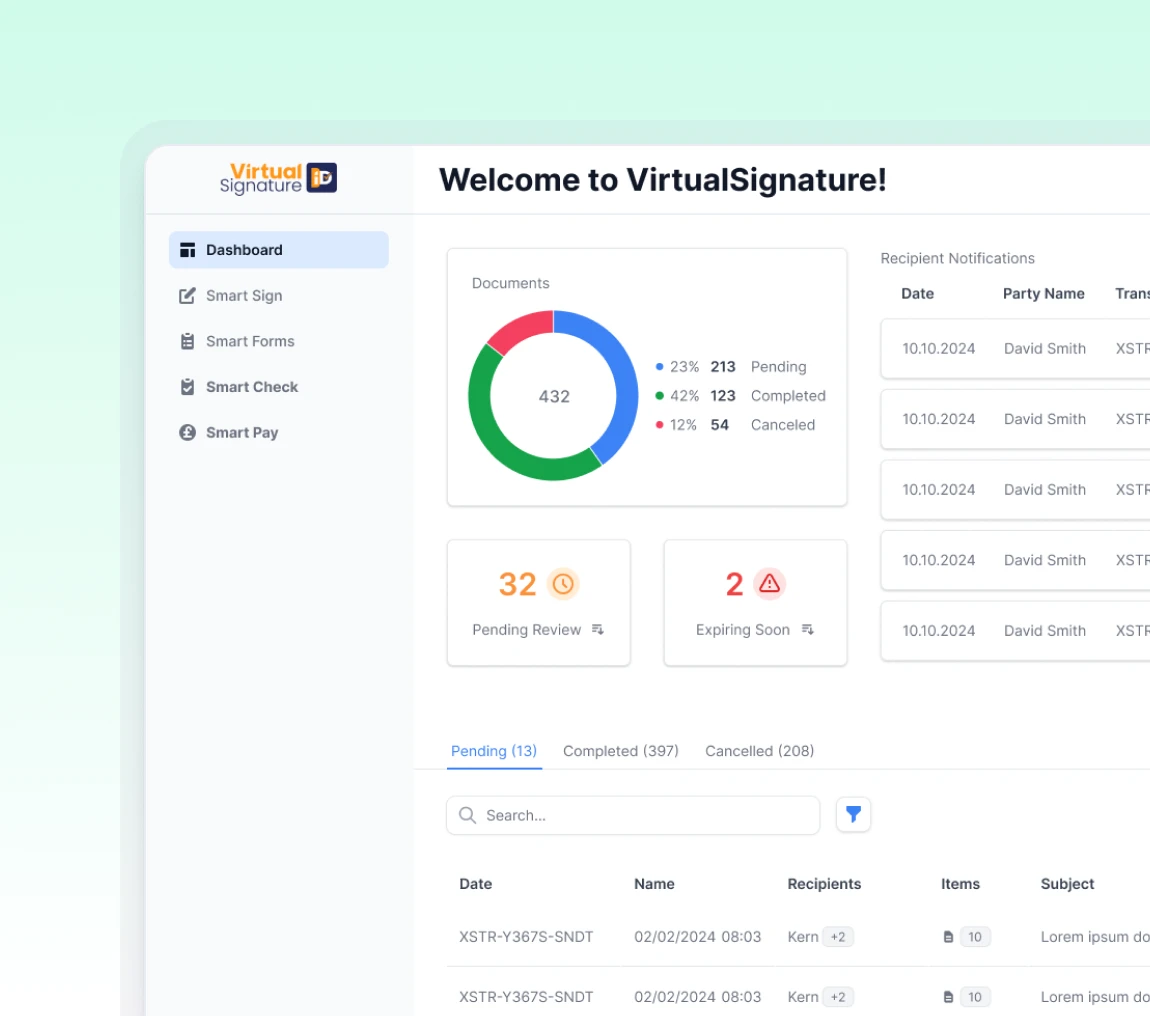Click the Smart Pay coin icon

[188, 433]
